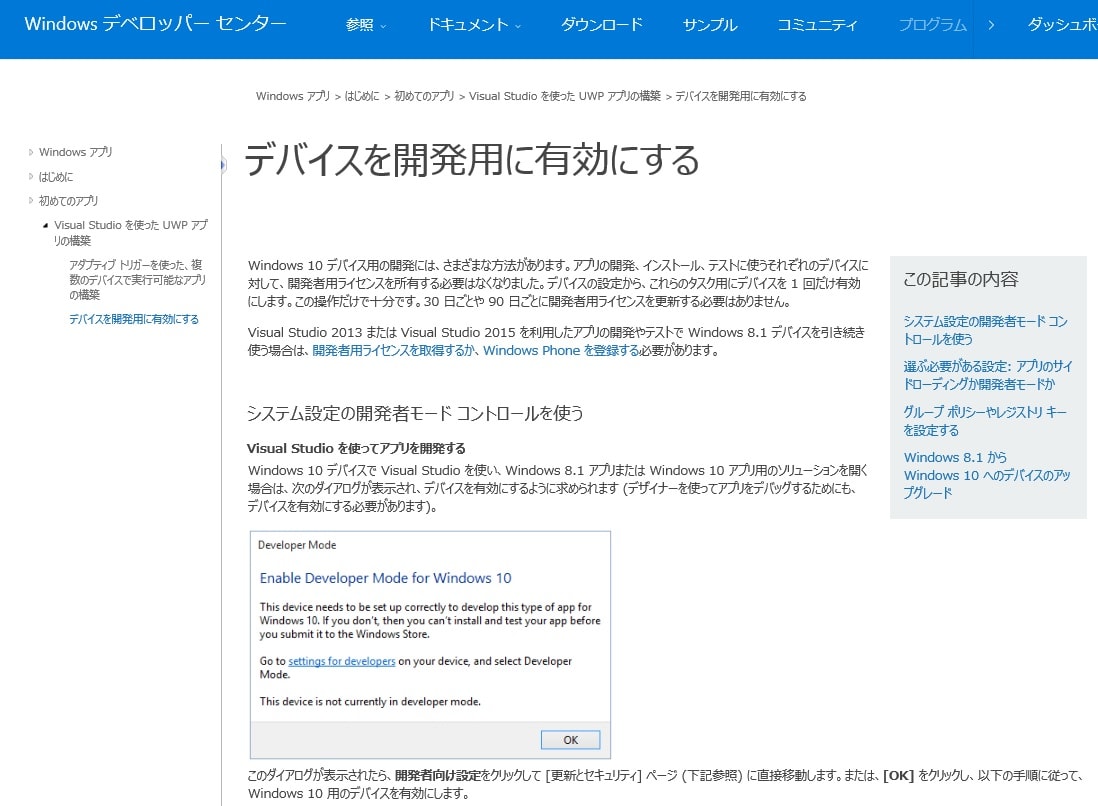
Task: Click the この記事の内容 panel heading
Action: (x=961, y=279)
